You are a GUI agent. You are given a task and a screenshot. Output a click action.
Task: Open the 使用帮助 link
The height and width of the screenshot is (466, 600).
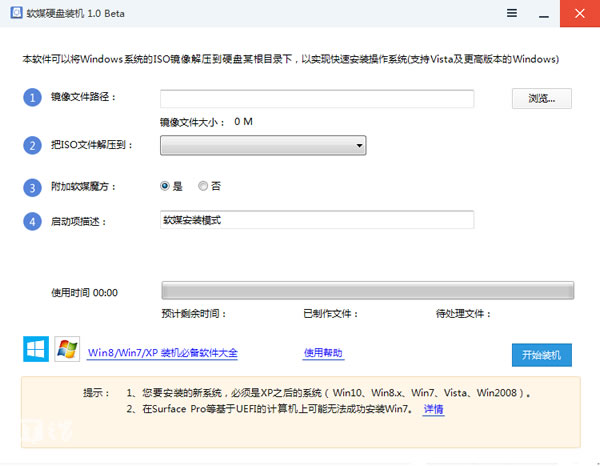tap(323, 353)
